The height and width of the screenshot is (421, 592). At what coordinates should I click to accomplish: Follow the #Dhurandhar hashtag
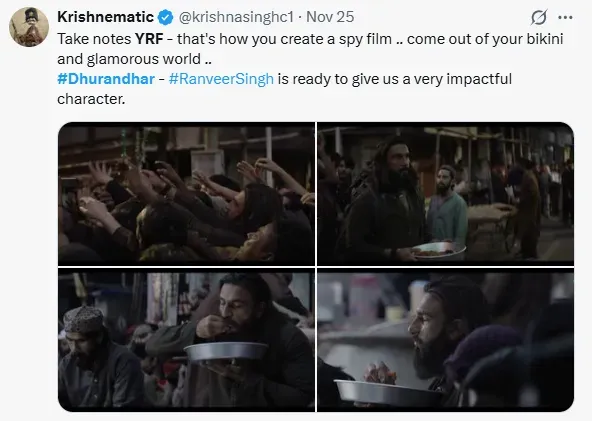coord(106,79)
